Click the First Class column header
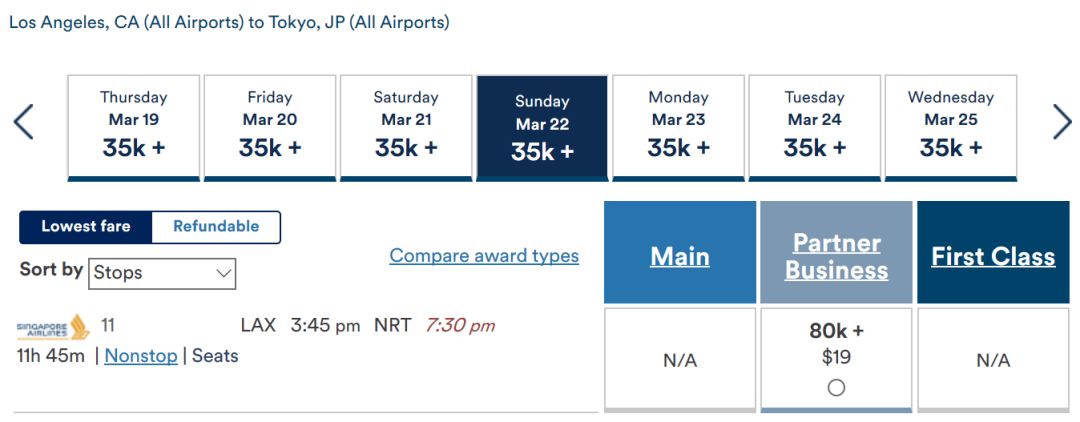The width and height of the screenshot is (1080, 422). click(993, 257)
